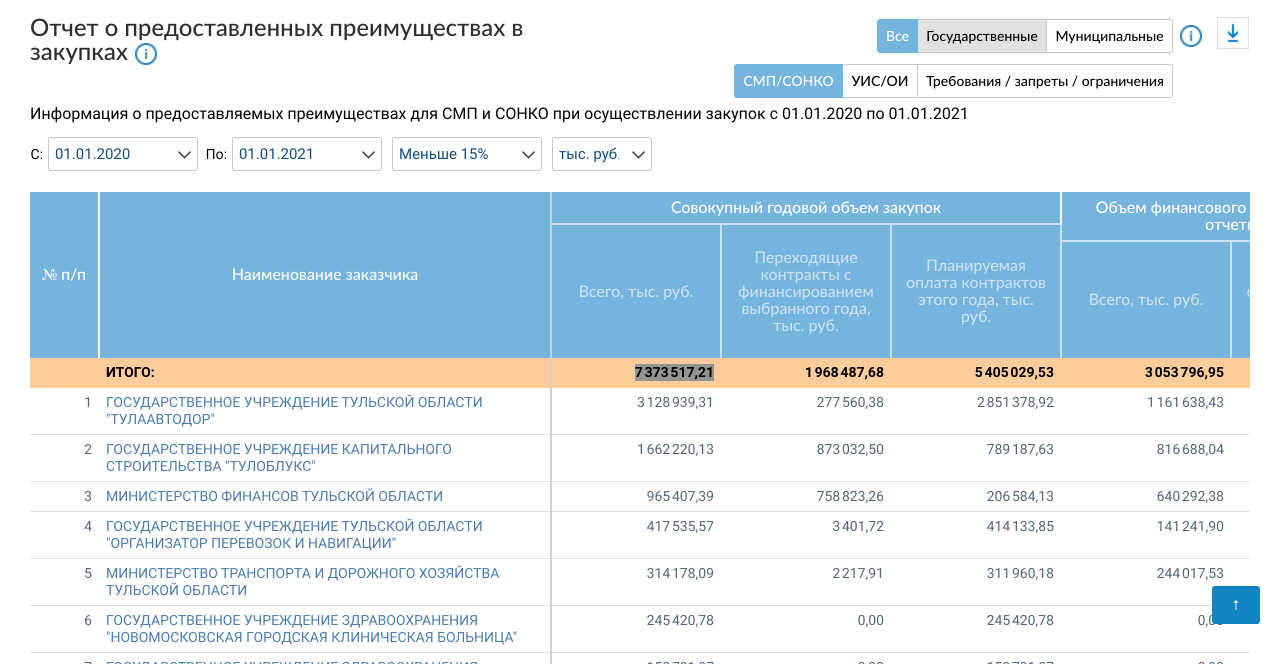Open the start date 01.01.2020 dropdown

pyautogui.click(x=123, y=154)
